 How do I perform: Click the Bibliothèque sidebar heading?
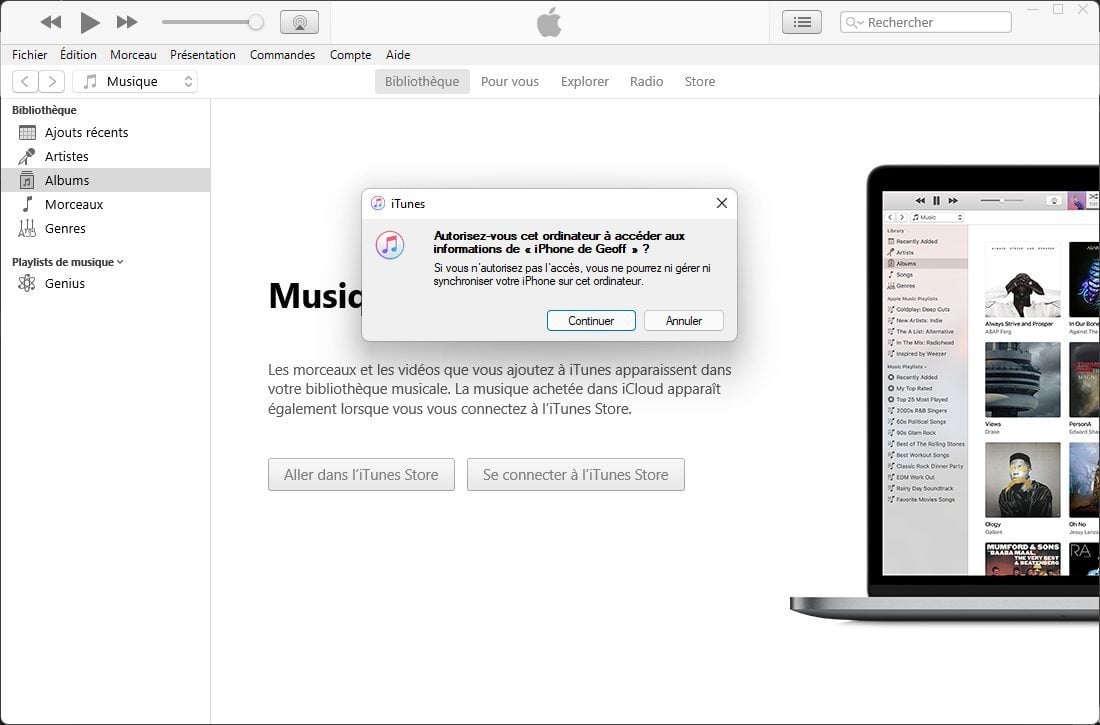tap(44, 110)
